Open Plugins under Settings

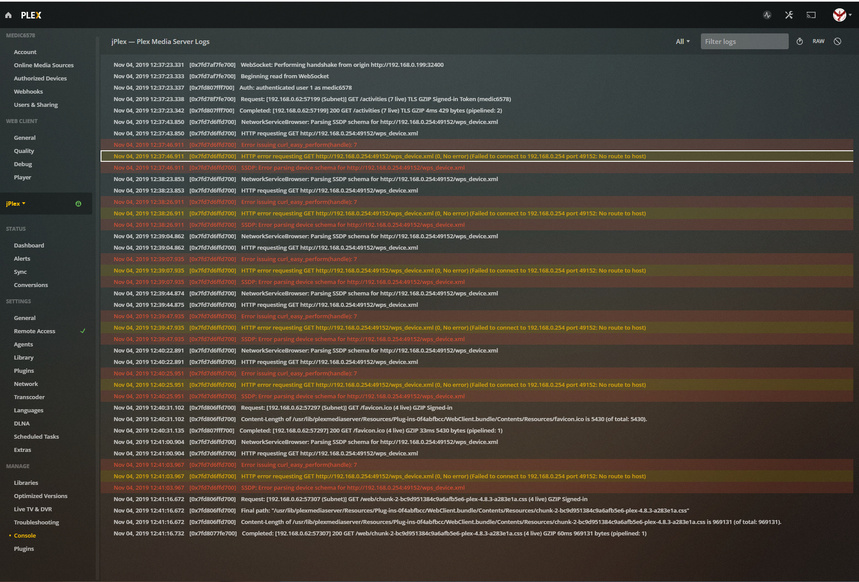(24, 370)
